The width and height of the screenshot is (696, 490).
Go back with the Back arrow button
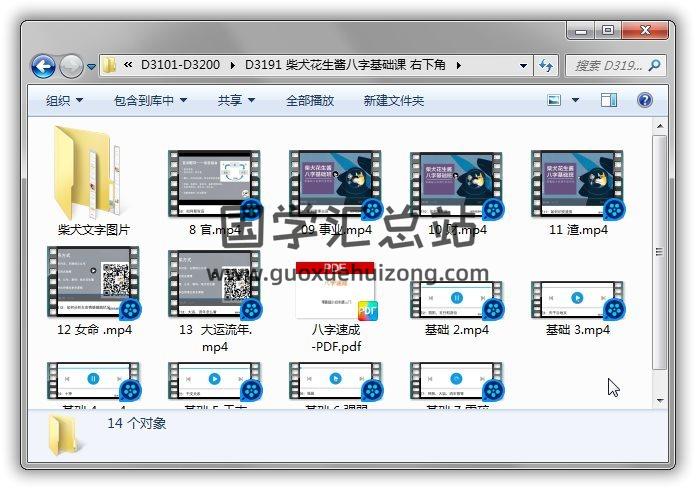click(x=44, y=66)
